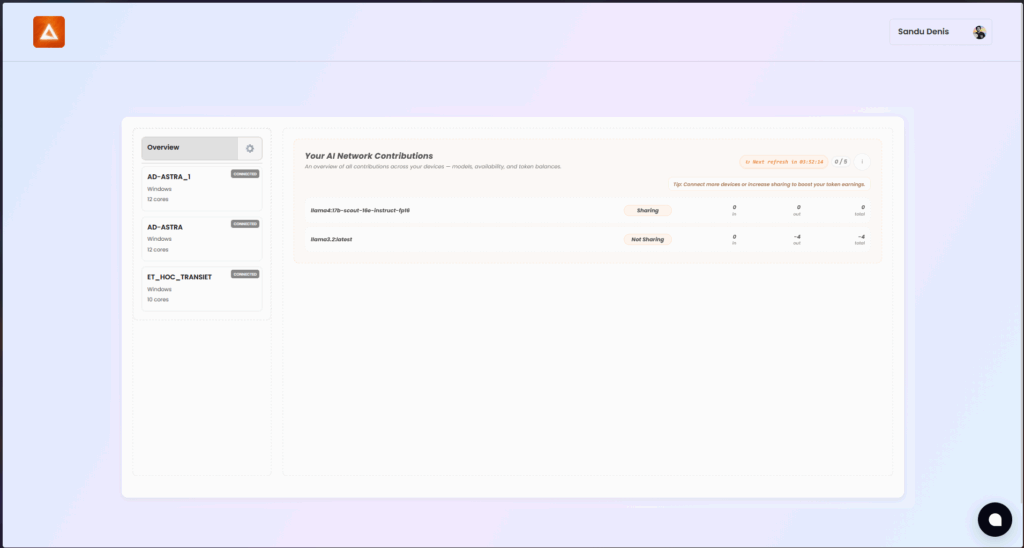Image resolution: width=1024 pixels, height=548 pixels.
Task: Click the Not Sharing badge for llama3.2
Action: click(647, 240)
